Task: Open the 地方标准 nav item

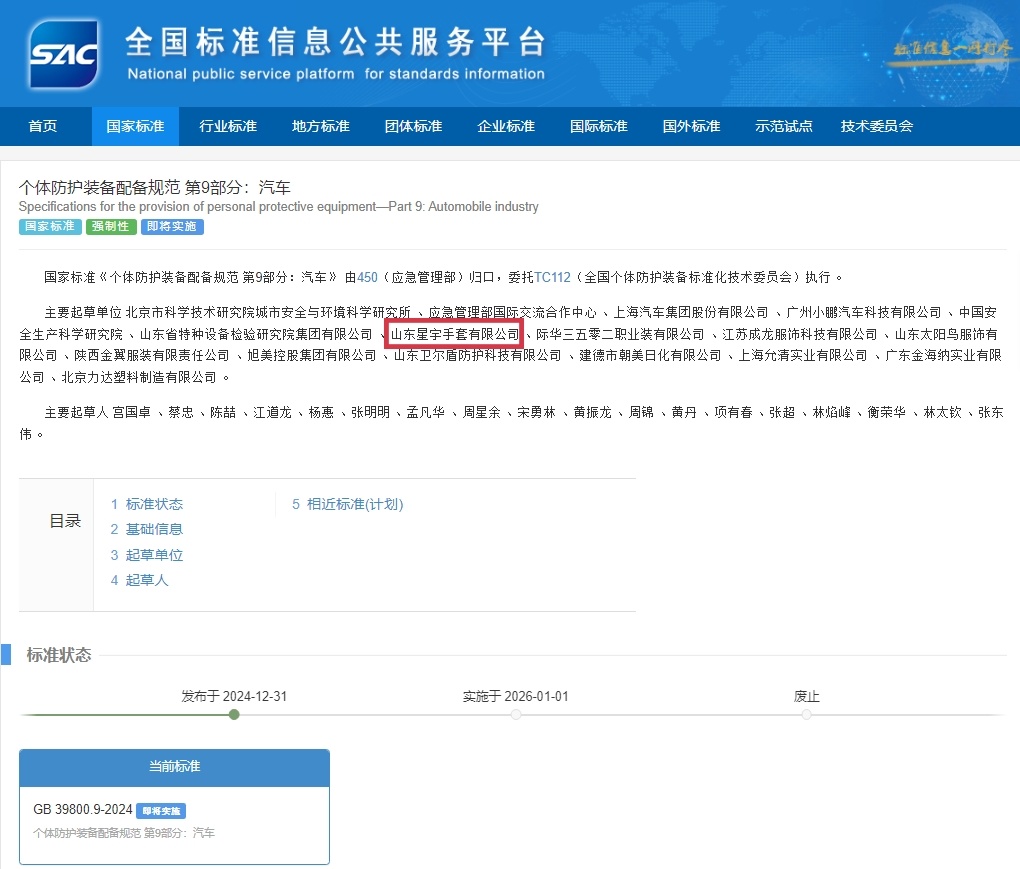Action: pos(321,126)
